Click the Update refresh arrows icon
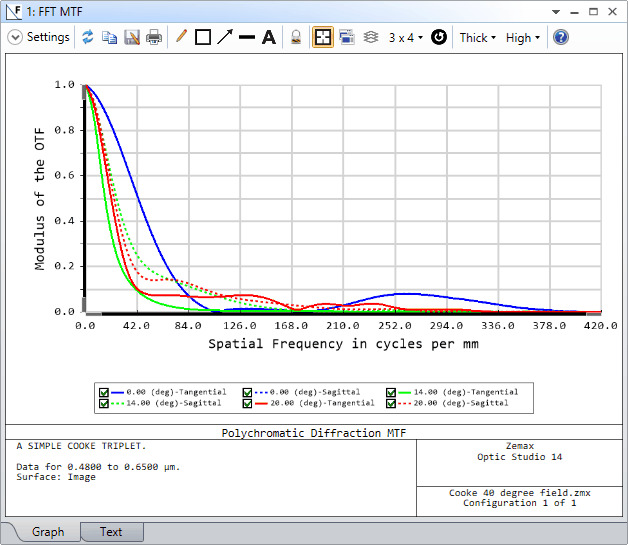This screenshot has height=545, width=628. point(88,37)
